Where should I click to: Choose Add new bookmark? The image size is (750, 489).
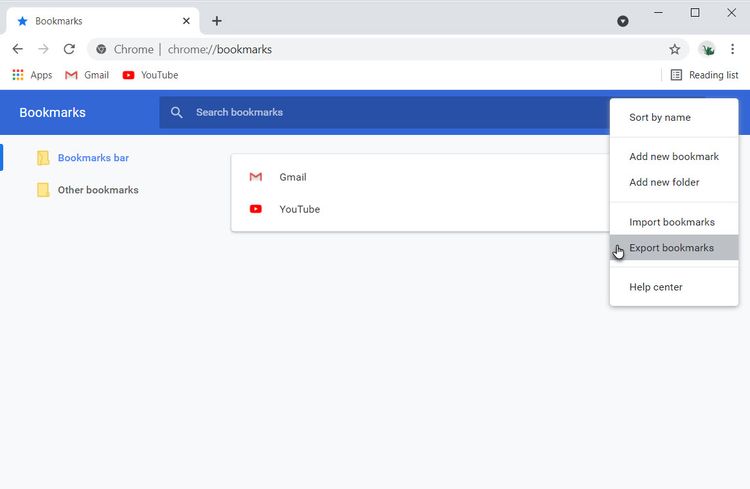[x=674, y=156]
